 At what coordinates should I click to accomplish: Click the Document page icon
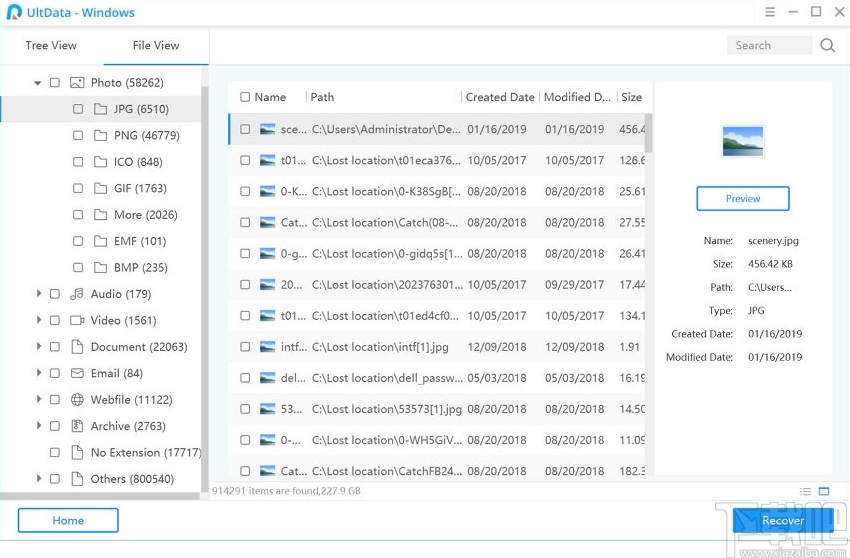tap(77, 347)
